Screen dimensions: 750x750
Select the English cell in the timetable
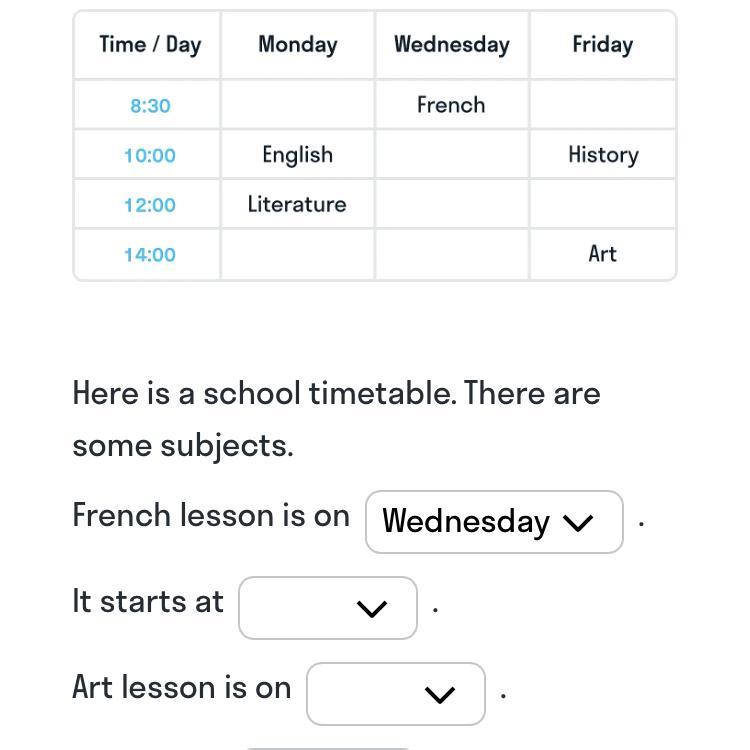297,154
